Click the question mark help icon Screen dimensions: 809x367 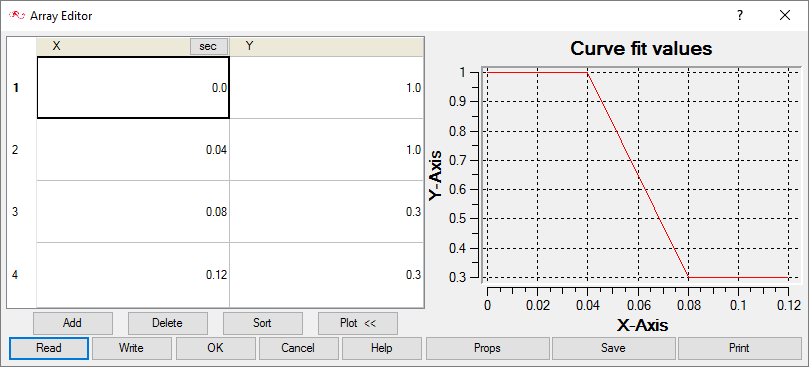point(739,15)
